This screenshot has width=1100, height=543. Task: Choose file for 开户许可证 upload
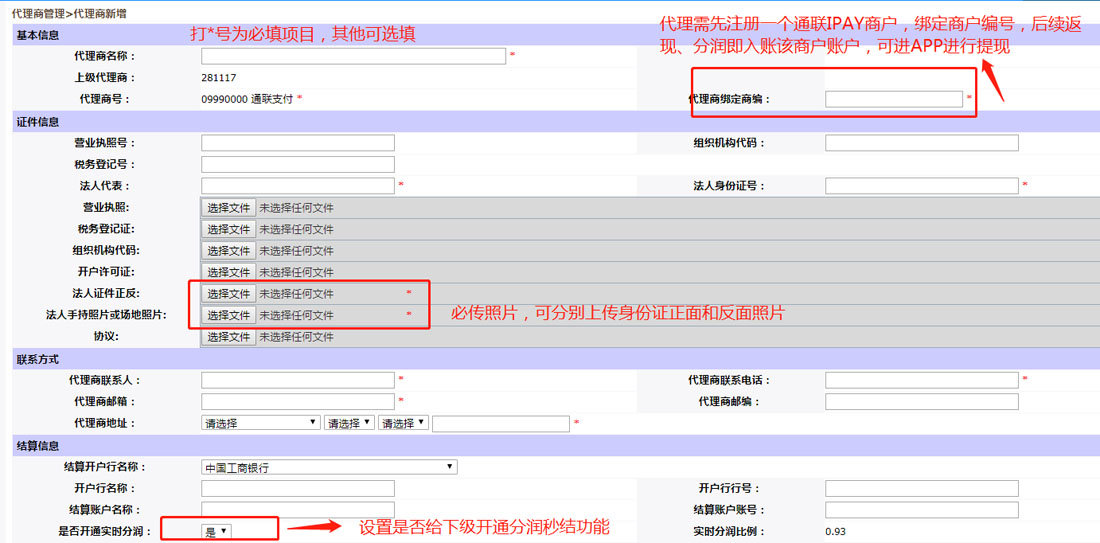pyautogui.click(x=229, y=272)
